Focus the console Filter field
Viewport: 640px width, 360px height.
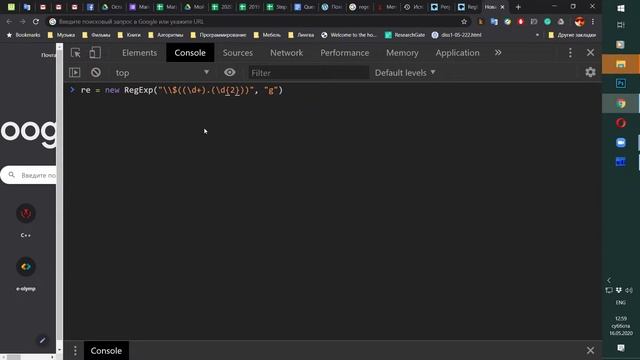[x=309, y=73]
